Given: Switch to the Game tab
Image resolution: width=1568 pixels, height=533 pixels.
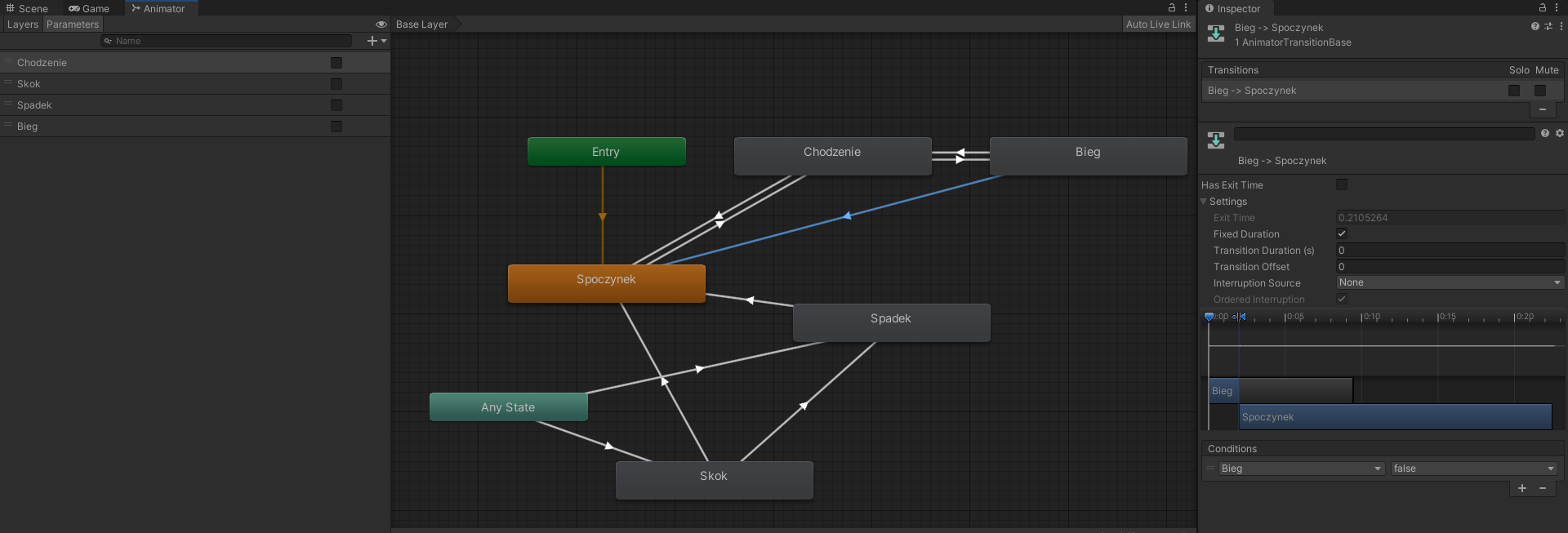Looking at the screenshot, I should (89, 9).
